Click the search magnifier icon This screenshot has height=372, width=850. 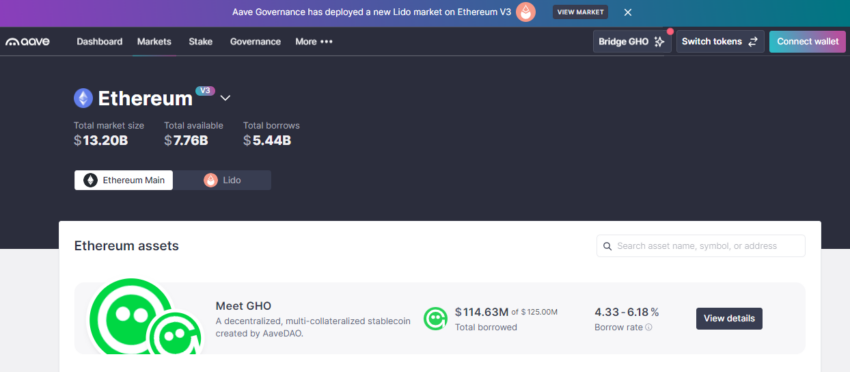tap(607, 246)
